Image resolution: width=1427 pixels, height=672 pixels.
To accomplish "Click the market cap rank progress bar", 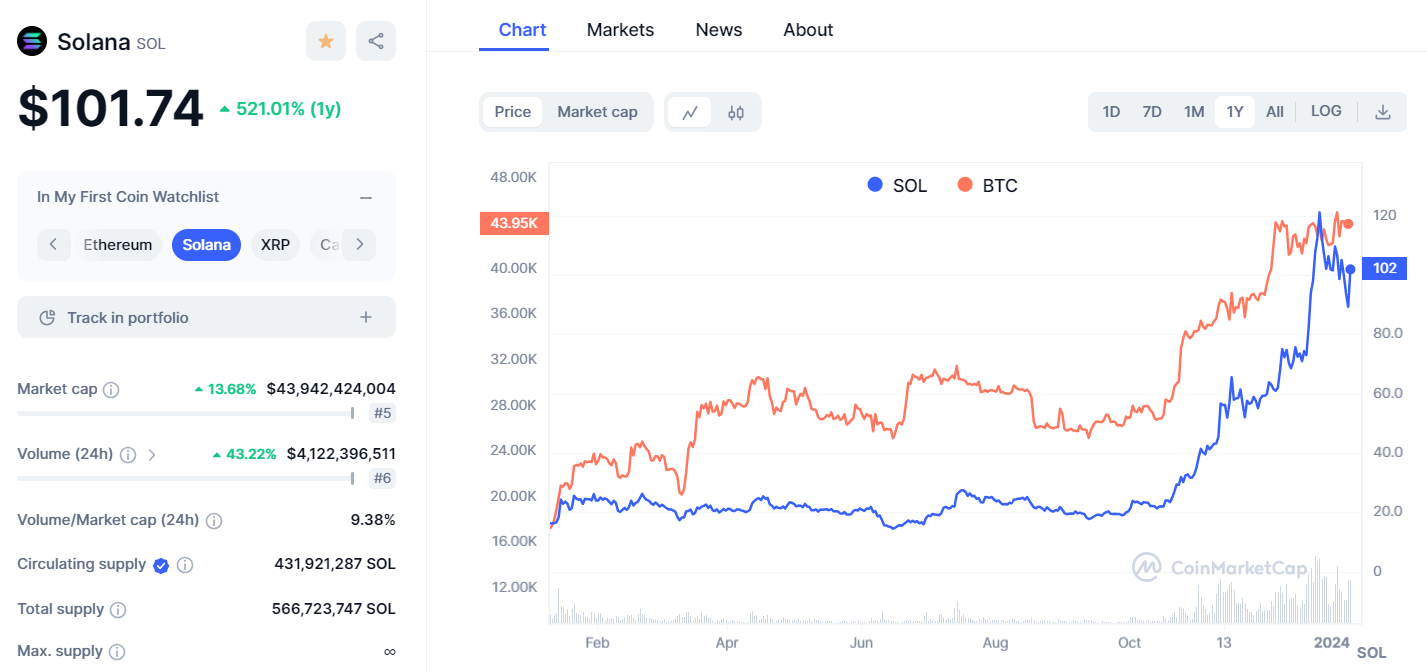I will [x=185, y=413].
